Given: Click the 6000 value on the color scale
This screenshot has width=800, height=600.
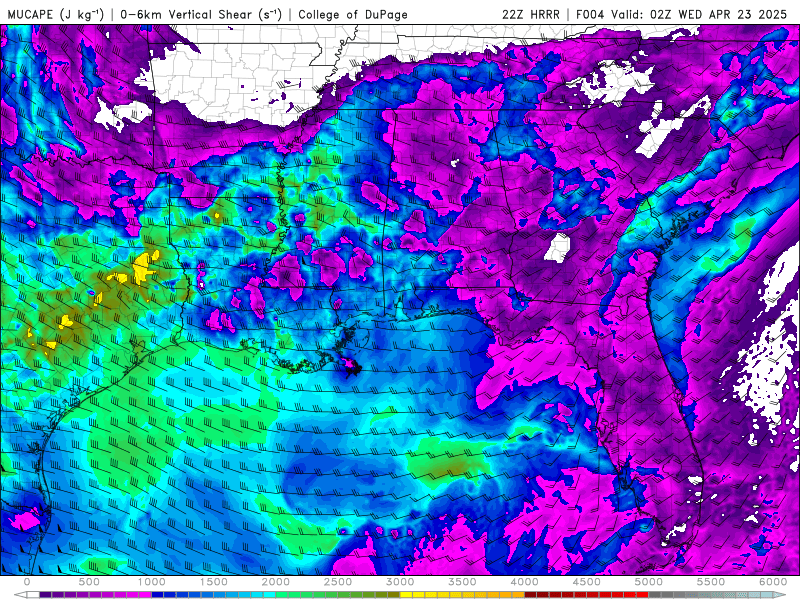Looking at the screenshot, I should (773, 582).
